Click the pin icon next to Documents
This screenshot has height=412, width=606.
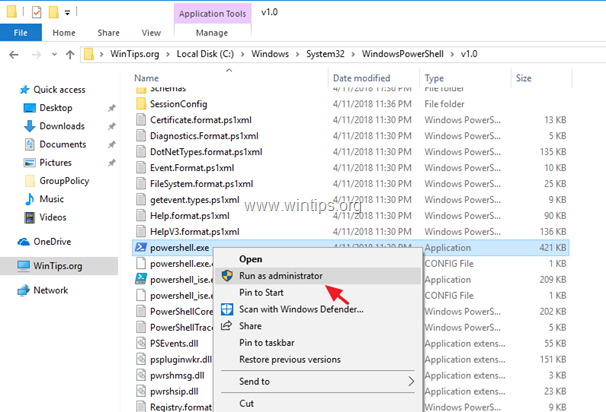(112, 144)
